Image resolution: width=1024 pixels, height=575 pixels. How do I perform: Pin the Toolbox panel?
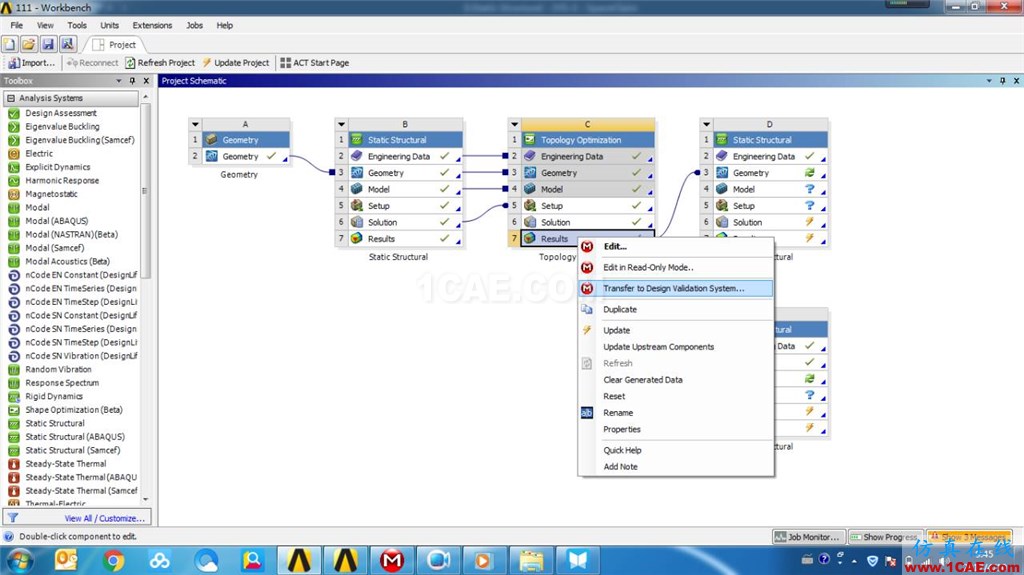(x=133, y=81)
